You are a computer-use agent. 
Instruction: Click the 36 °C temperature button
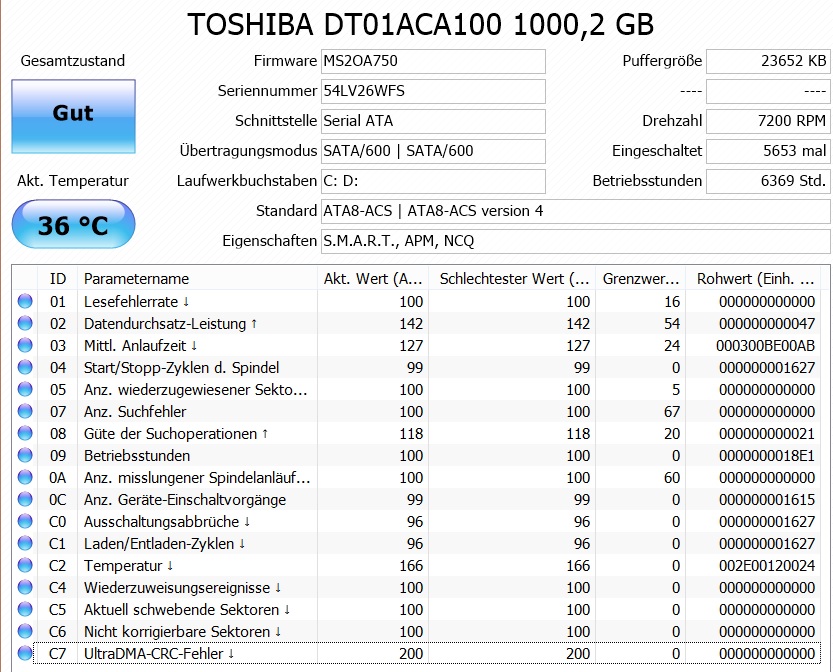click(73, 224)
